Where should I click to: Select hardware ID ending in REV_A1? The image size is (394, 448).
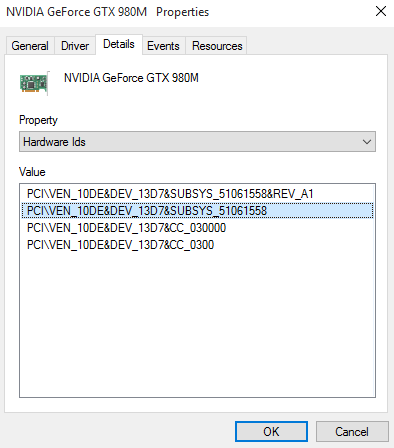tap(197, 194)
